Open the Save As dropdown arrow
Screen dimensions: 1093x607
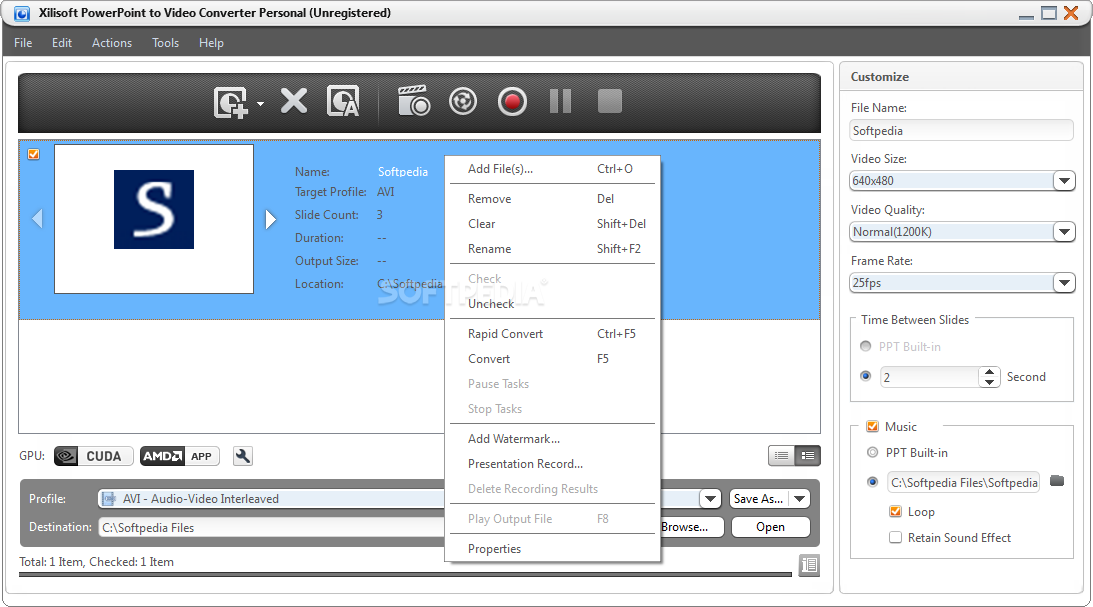[800, 499]
